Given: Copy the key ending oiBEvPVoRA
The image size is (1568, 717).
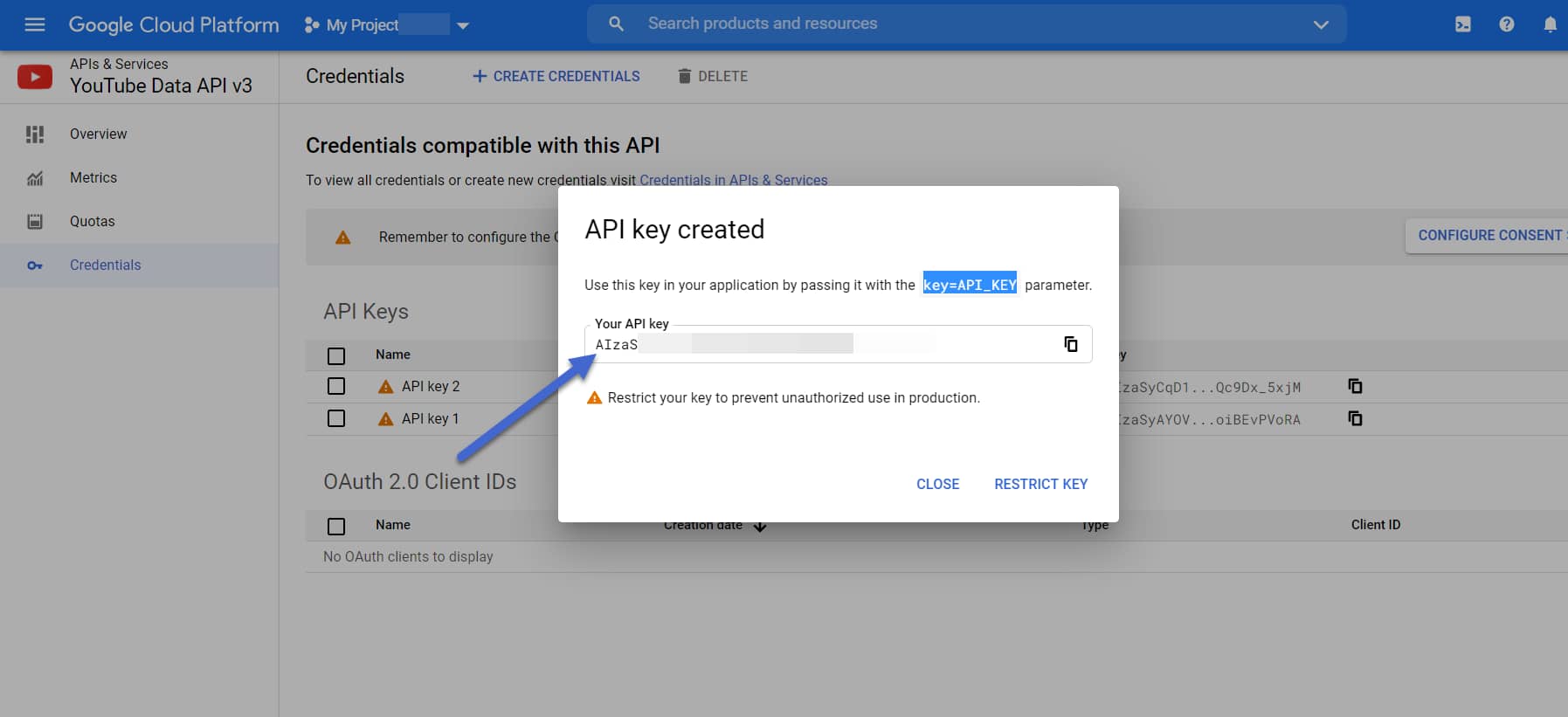Looking at the screenshot, I should (x=1355, y=418).
